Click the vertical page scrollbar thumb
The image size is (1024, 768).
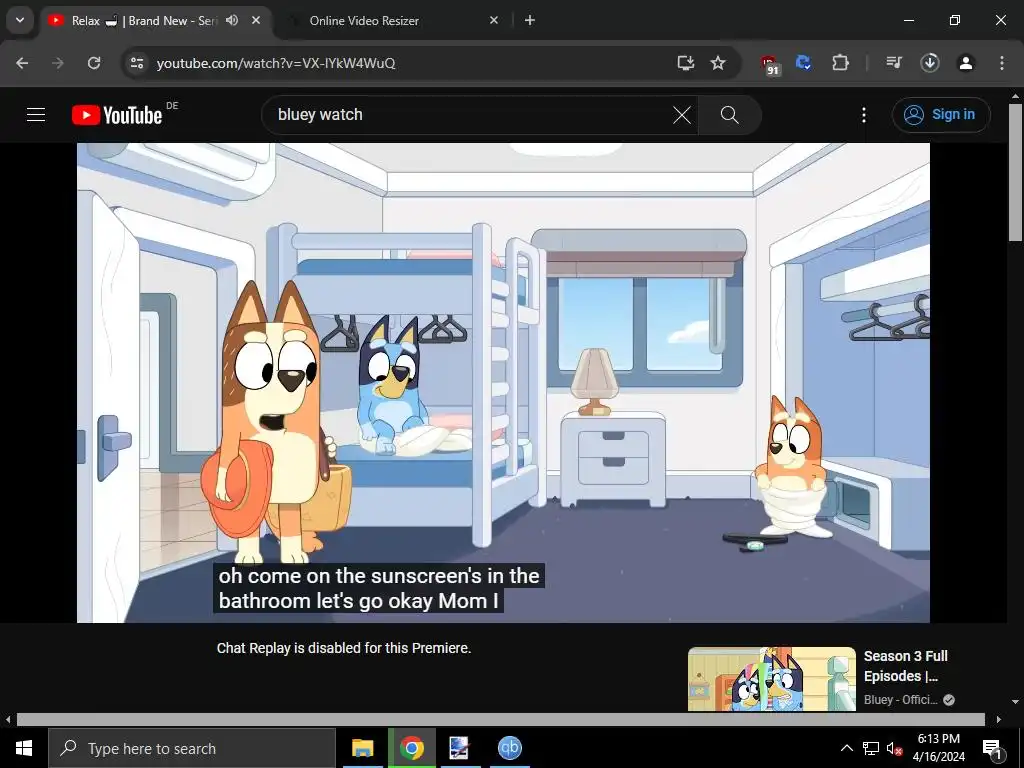(1015, 172)
